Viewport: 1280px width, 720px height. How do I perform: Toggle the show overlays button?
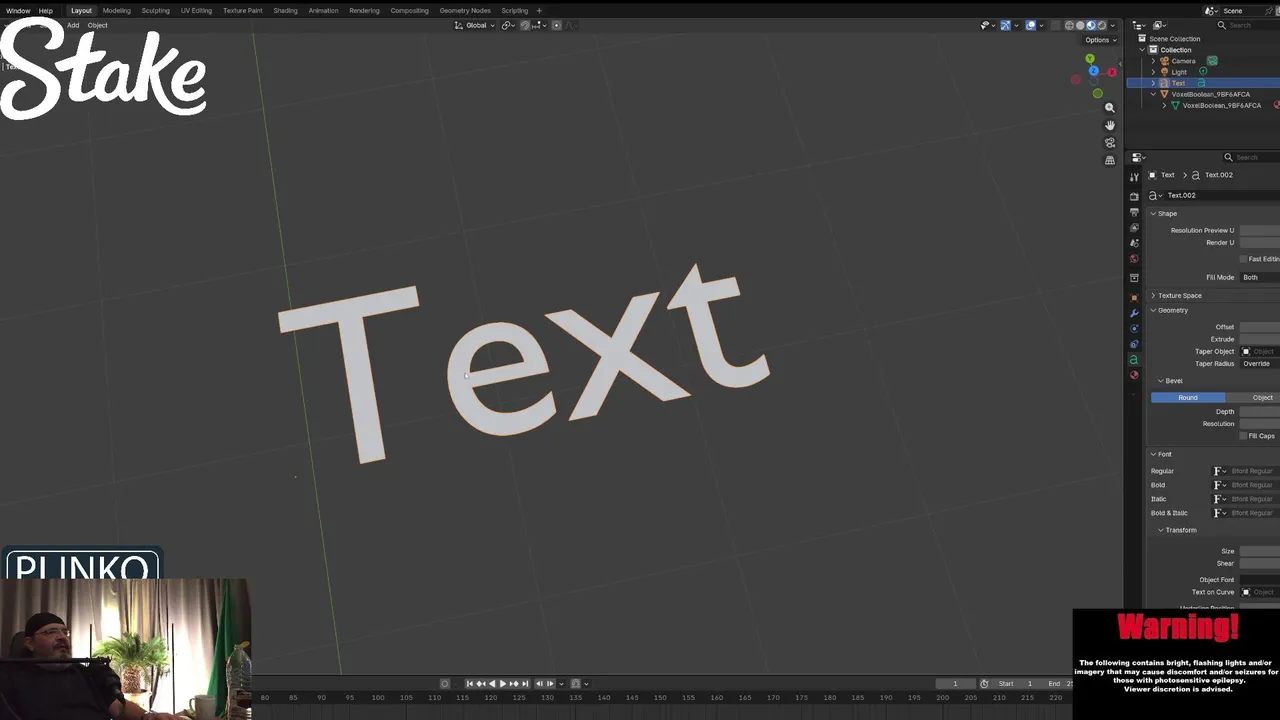(1030, 25)
